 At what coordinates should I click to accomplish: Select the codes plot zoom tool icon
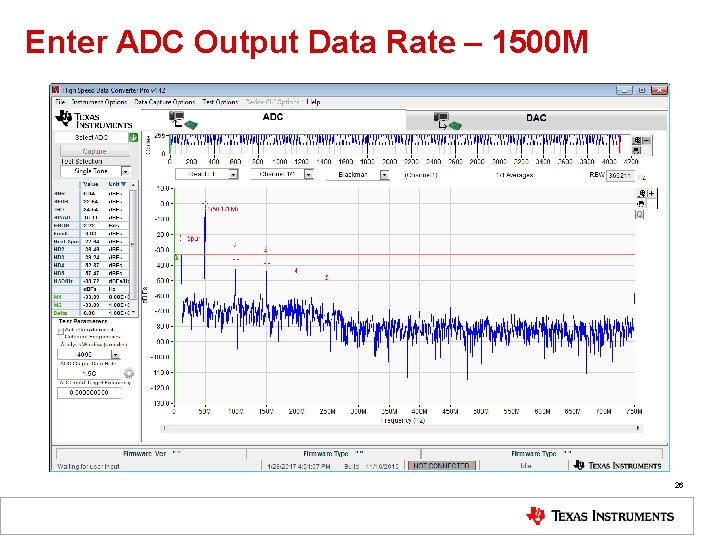pyautogui.click(x=636, y=141)
